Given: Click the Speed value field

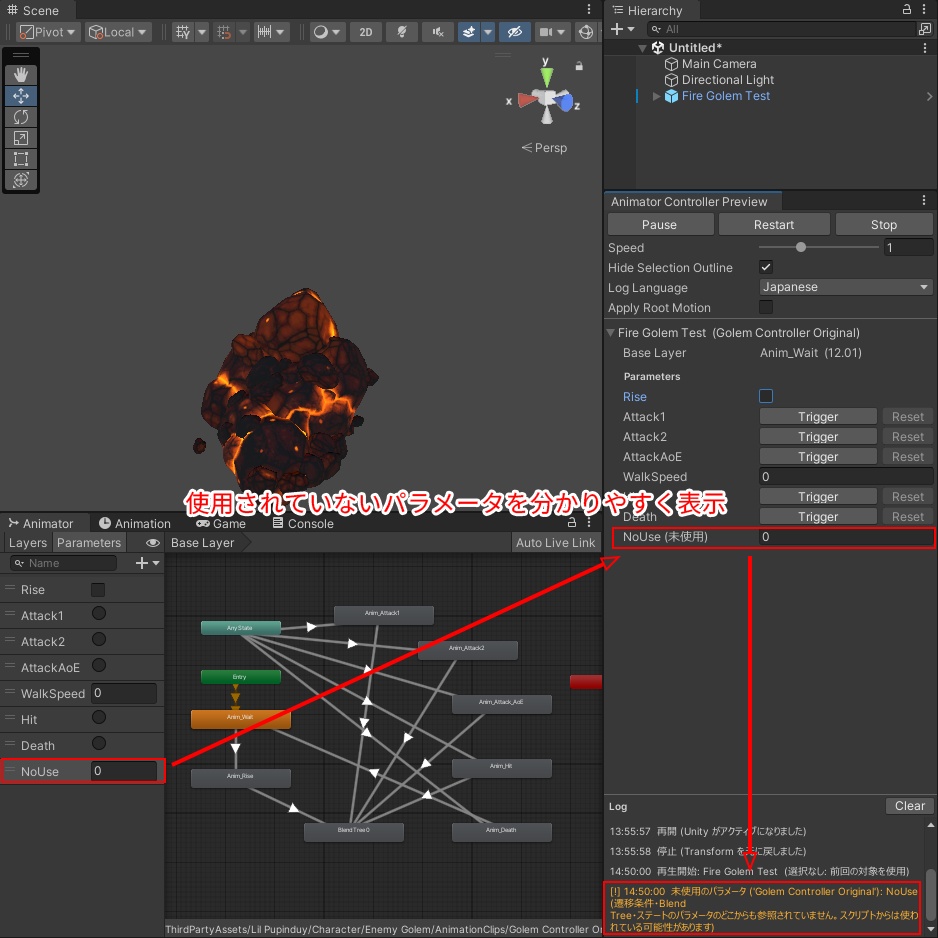Looking at the screenshot, I should 908,248.
